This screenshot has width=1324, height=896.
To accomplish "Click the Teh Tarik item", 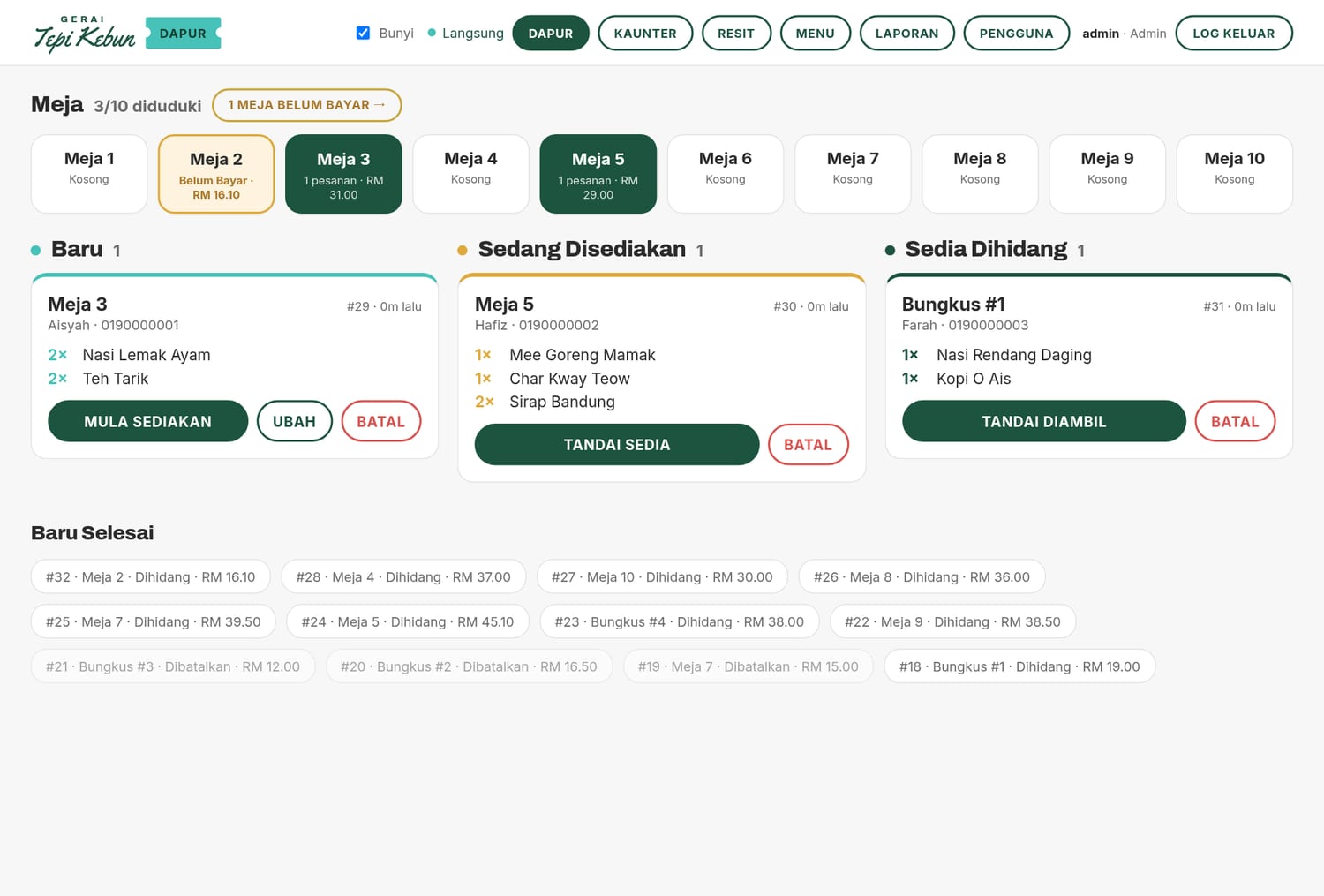I will point(116,379).
